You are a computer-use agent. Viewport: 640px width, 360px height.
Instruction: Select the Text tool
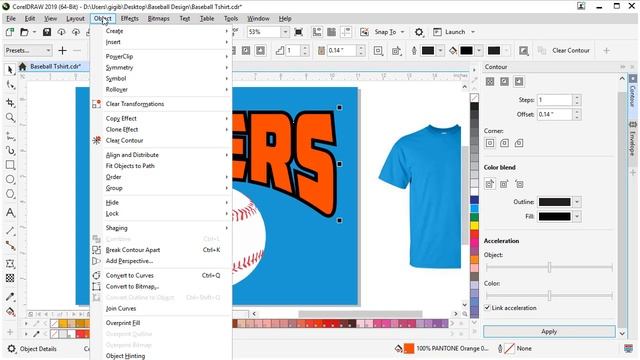pyautogui.click(x=10, y=213)
